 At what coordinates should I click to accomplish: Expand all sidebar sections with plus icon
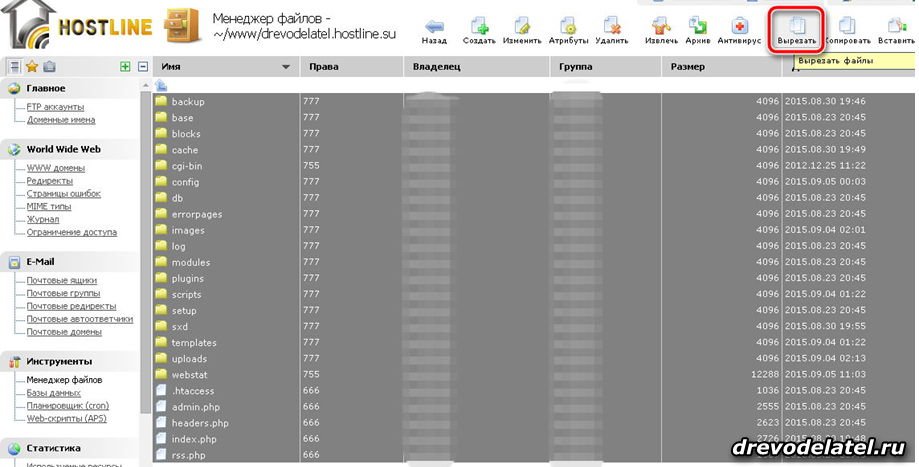(x=125, y=67)
